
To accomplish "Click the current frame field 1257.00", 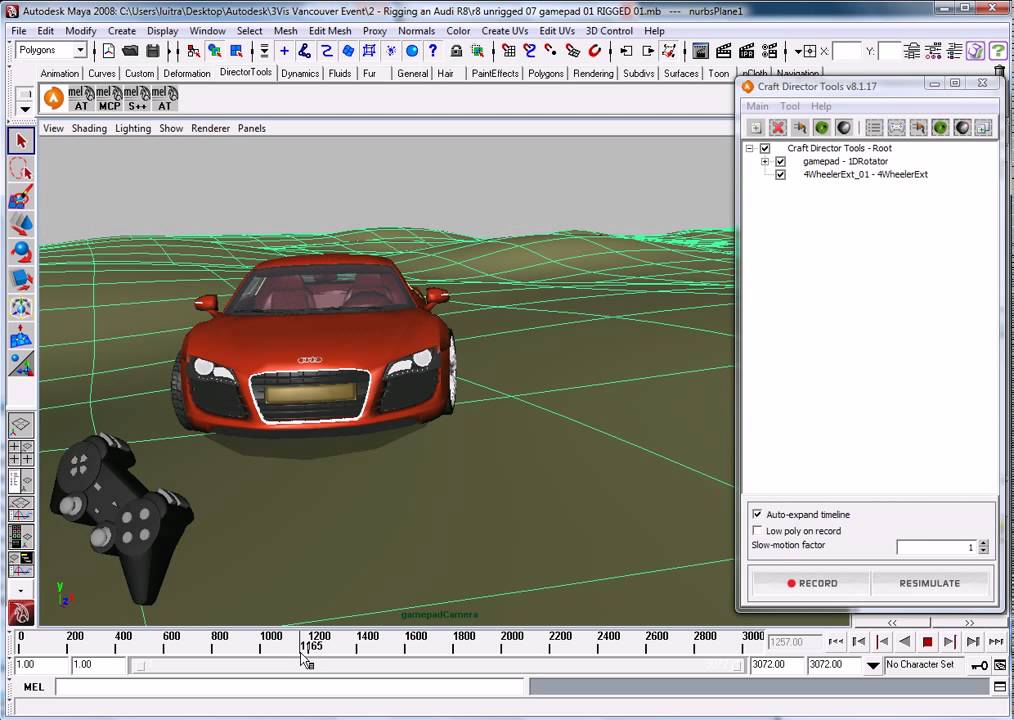I will click(795, 642).
